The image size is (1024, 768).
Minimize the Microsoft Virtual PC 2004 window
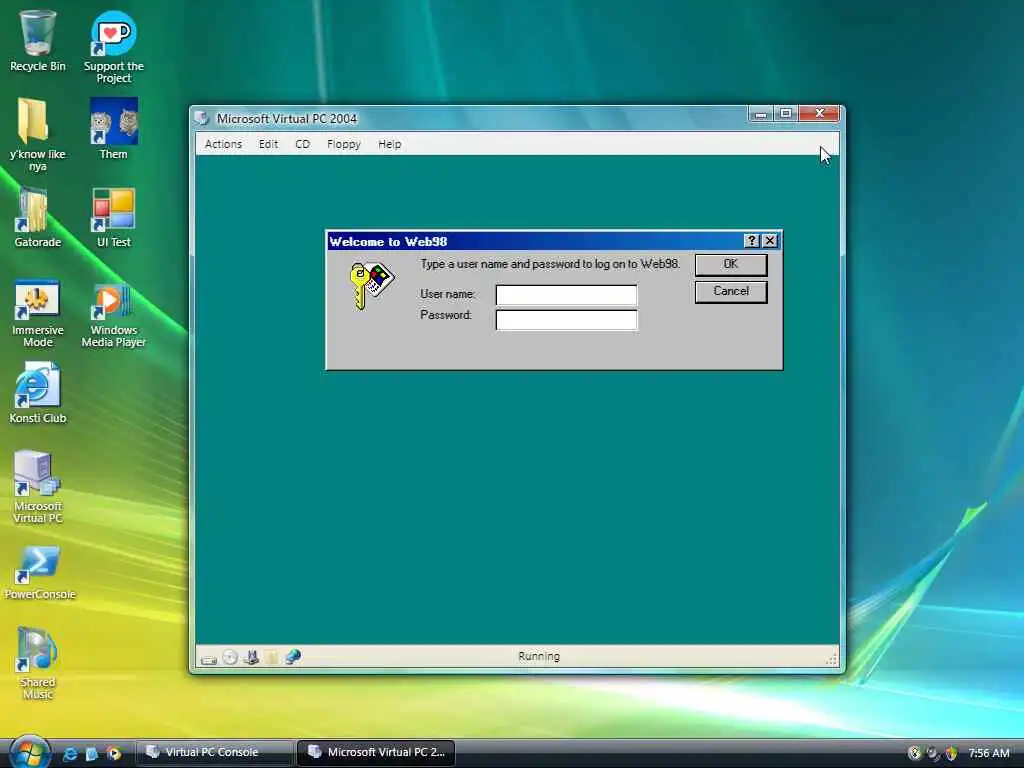761,114
